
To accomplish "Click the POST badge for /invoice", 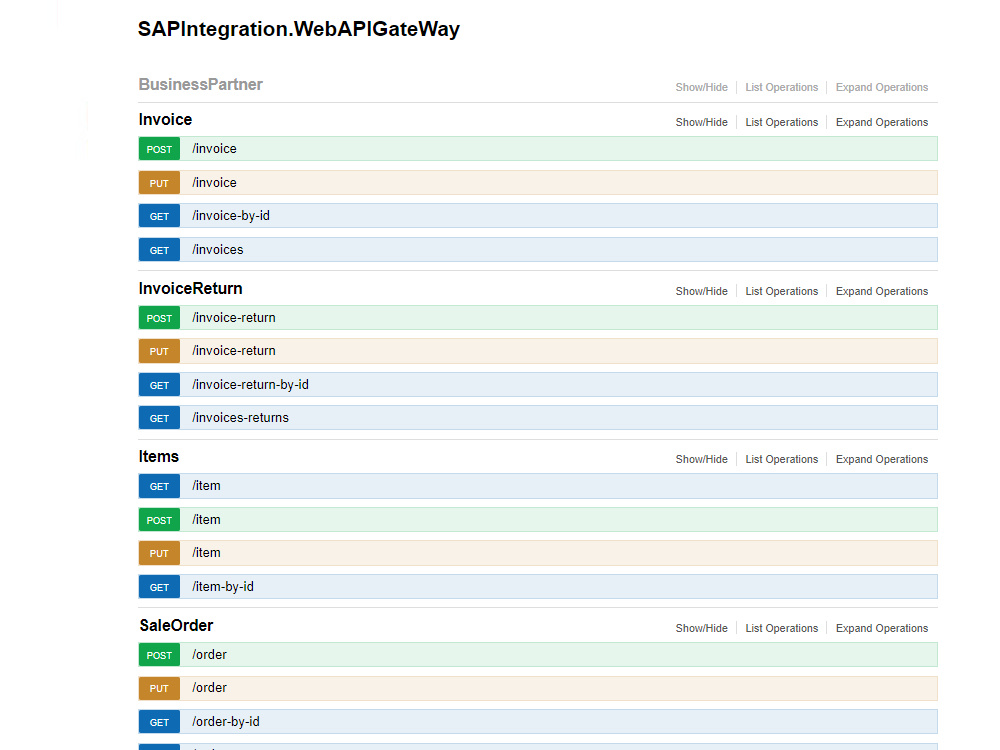I will point(159,149).
